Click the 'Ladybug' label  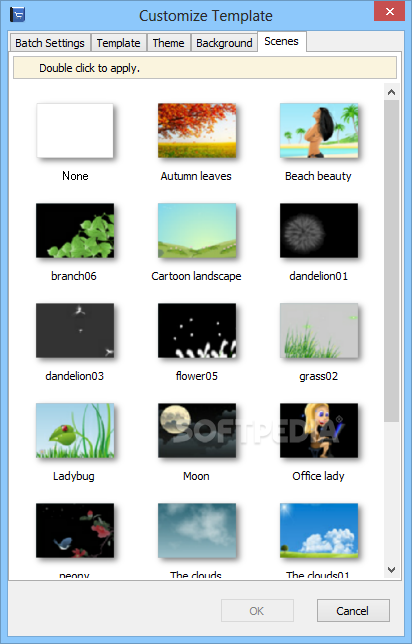(x=74, y=476)
